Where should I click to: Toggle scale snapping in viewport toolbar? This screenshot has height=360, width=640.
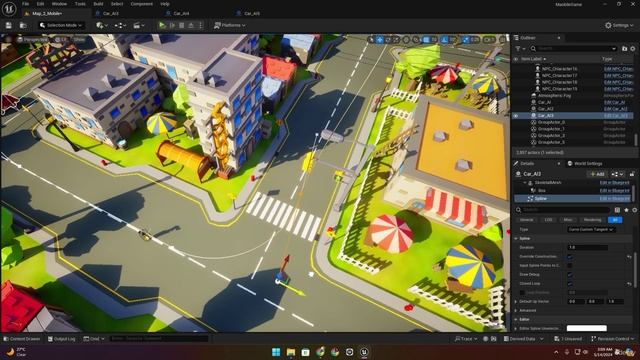(x=466, y=40)
